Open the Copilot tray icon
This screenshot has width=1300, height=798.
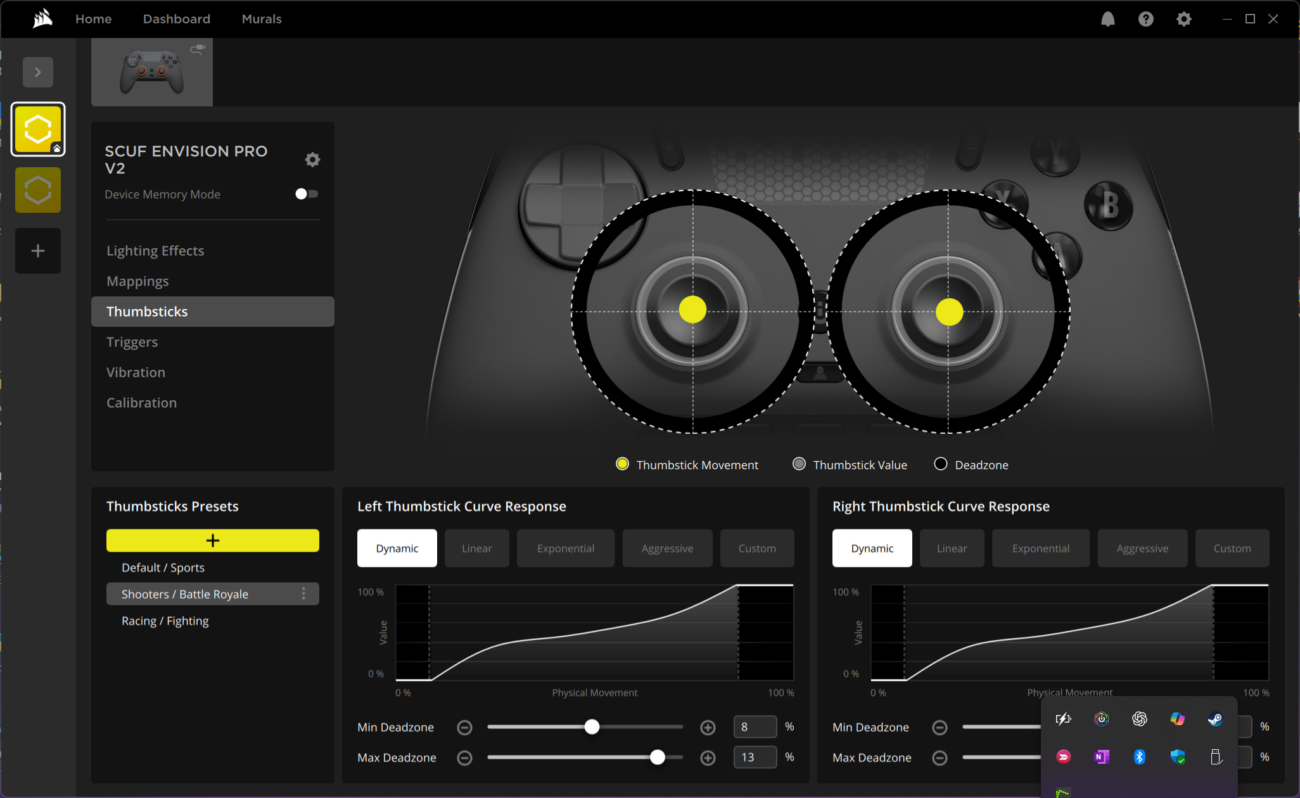click(x=1177, y=719)
